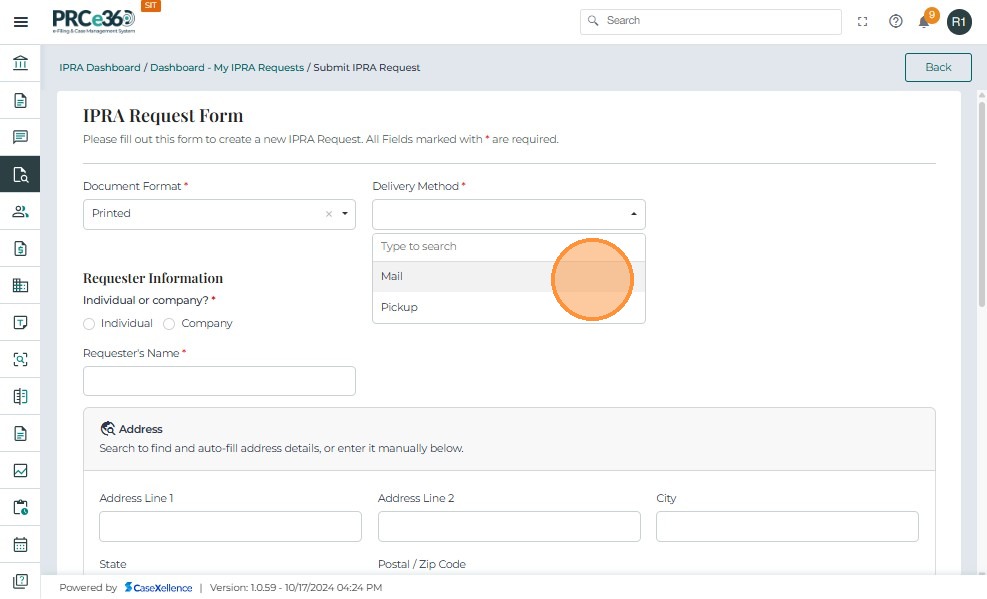Viewport: 987px width, 599px height.
Task: Open notifications bell icon
Action: coord(924,21)
